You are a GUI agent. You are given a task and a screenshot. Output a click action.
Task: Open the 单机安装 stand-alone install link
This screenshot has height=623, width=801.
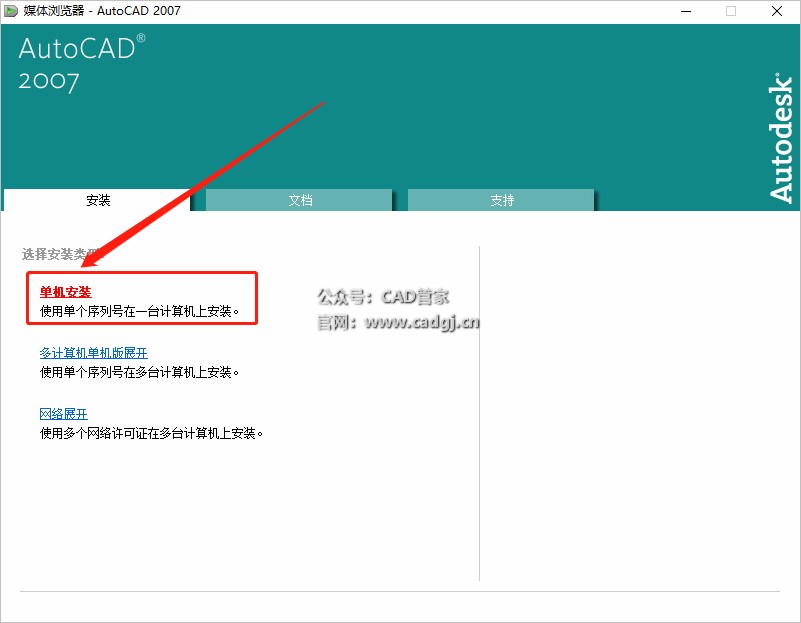pos(65,292)
